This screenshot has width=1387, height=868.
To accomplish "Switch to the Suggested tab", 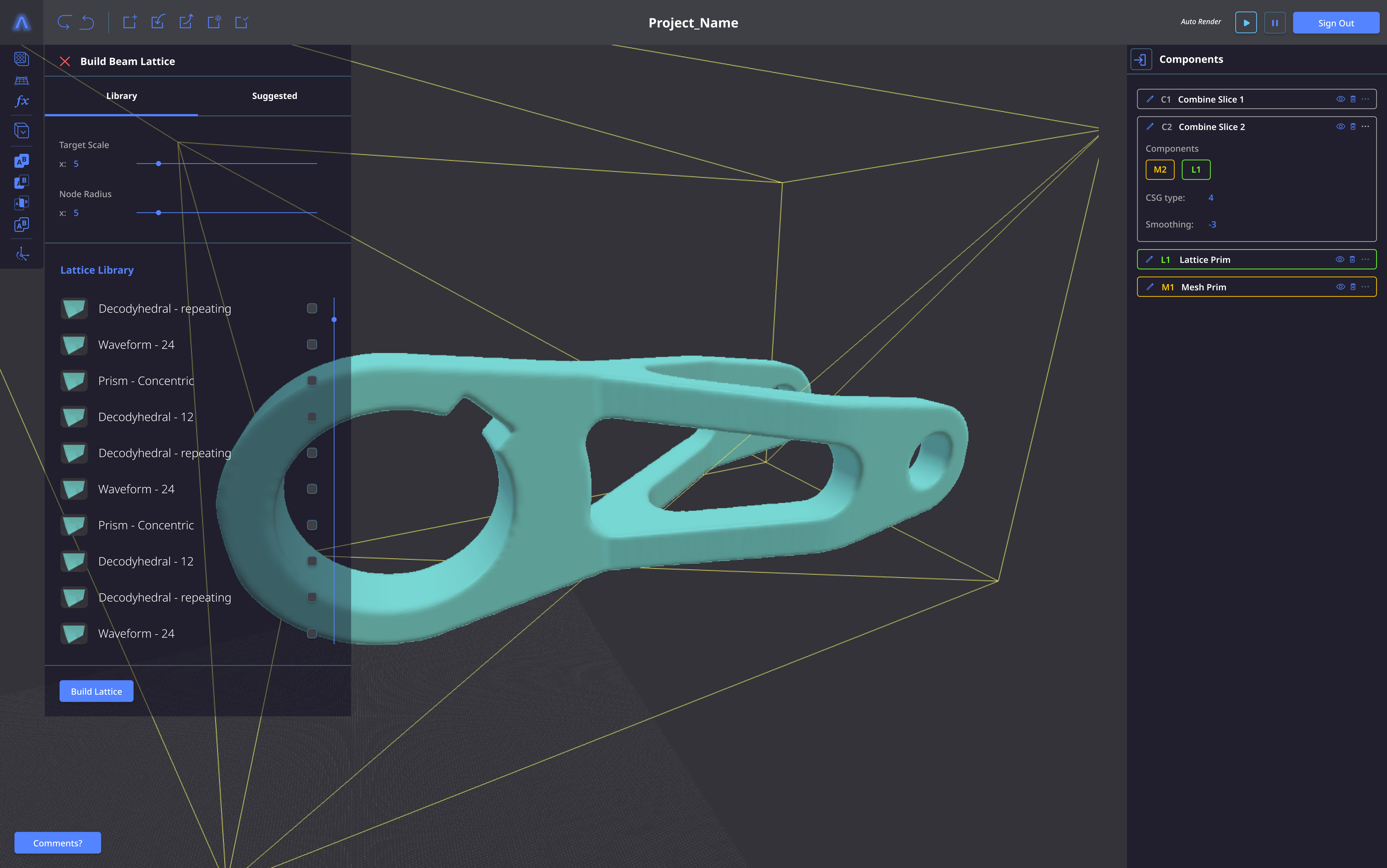I will 274,96.
